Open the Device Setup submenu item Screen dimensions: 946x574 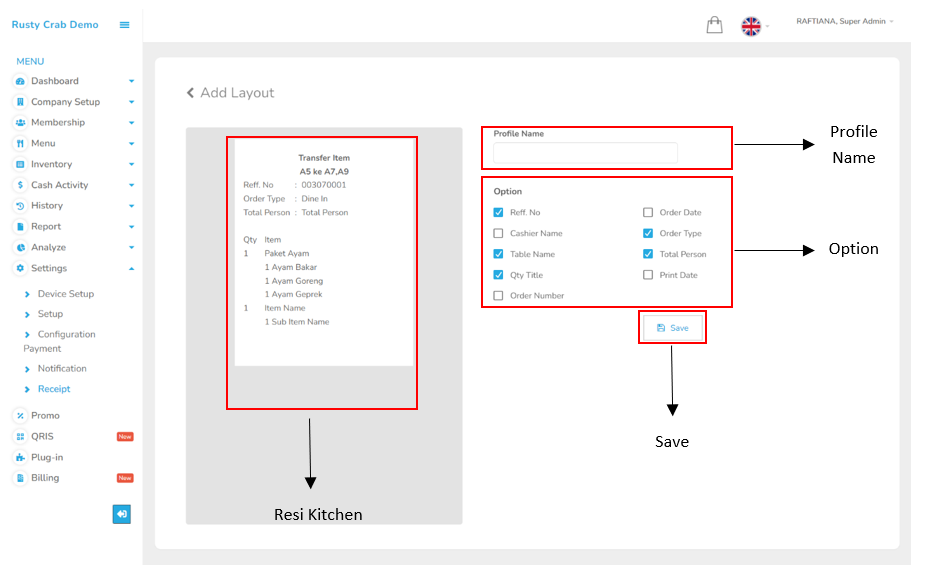point(65,294)
